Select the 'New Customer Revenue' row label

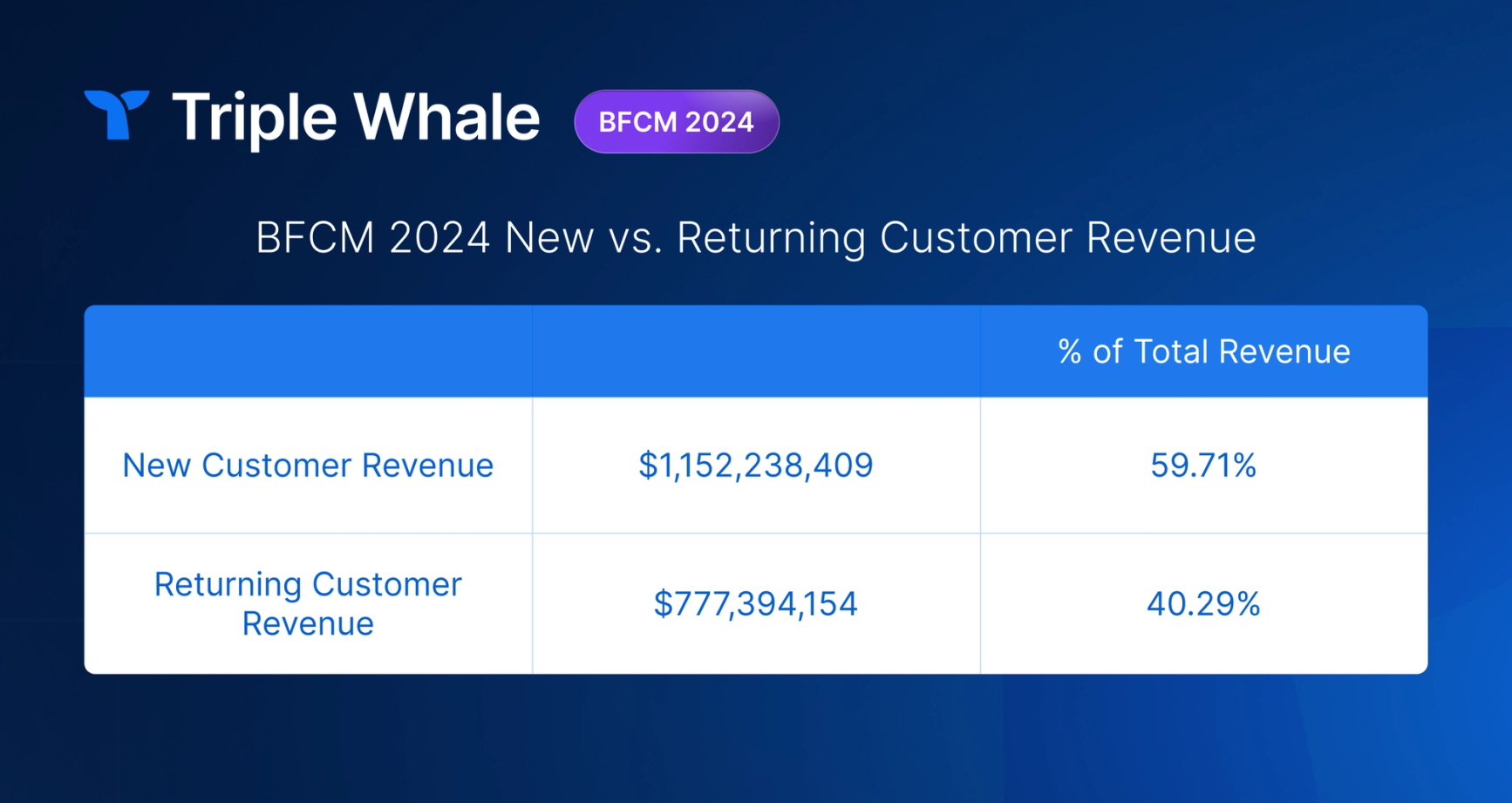tap(308, 465)
